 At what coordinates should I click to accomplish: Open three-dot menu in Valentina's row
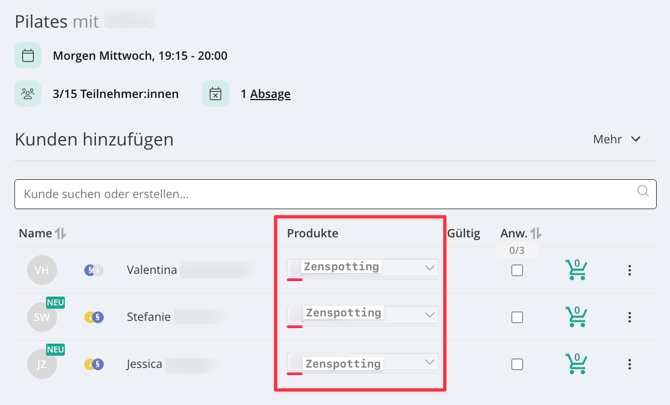tap(629, 270)
